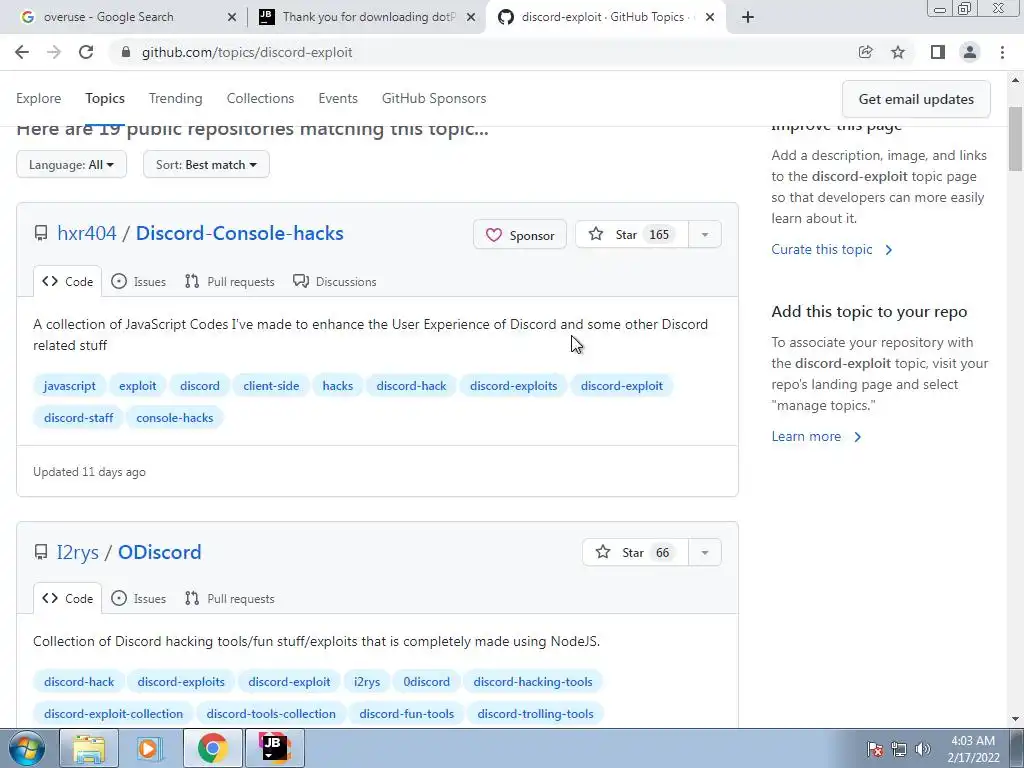Open Windows Media Player from the taskbar
1024x768 pixels.
point(150,748)
